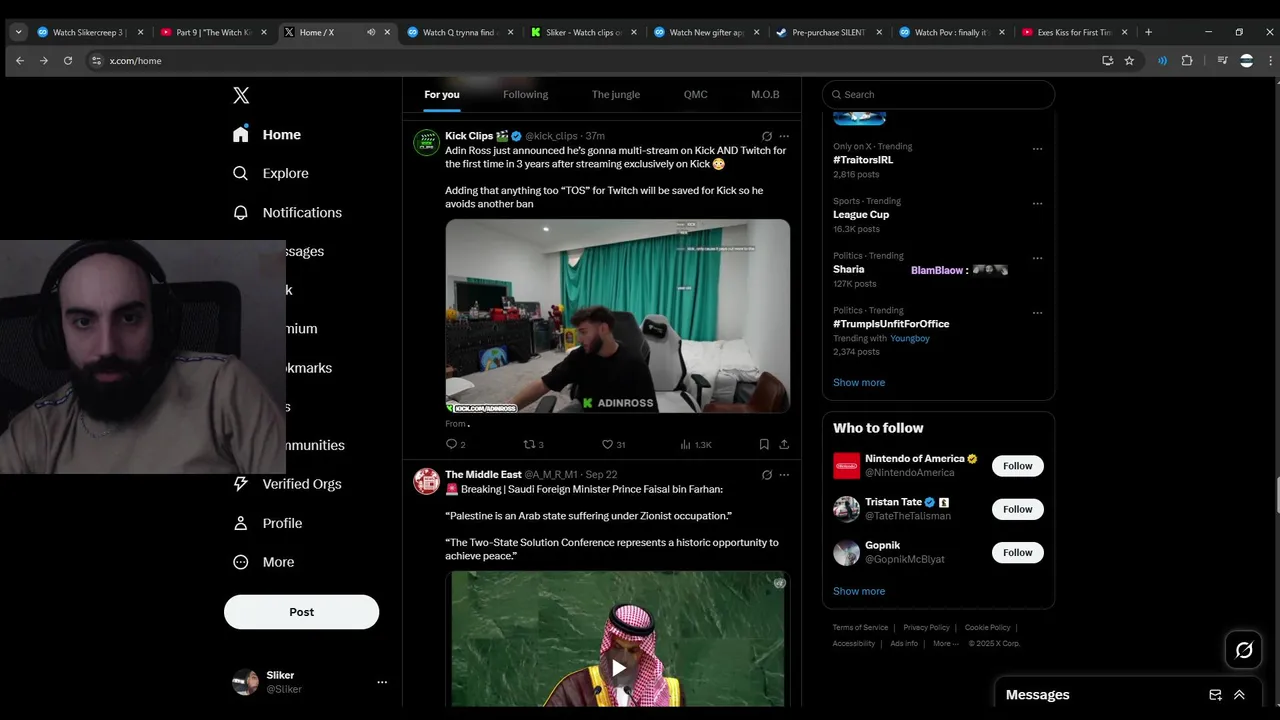Screen dimensions: 1280x720
Task: Open the more options menu on The Middle East post
Action: 784,475
